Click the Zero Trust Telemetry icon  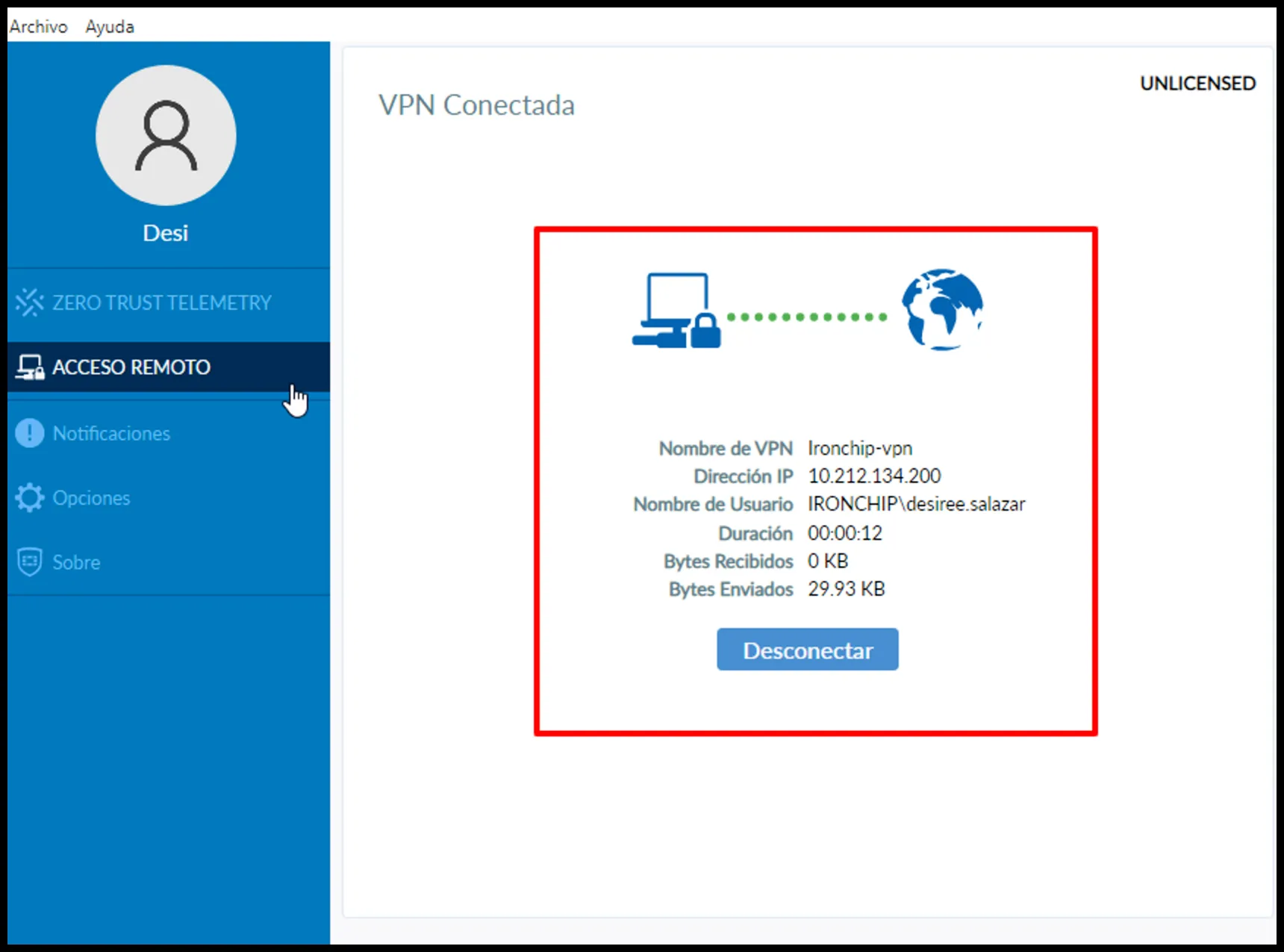pyautogui.click(x=30, y=302)
